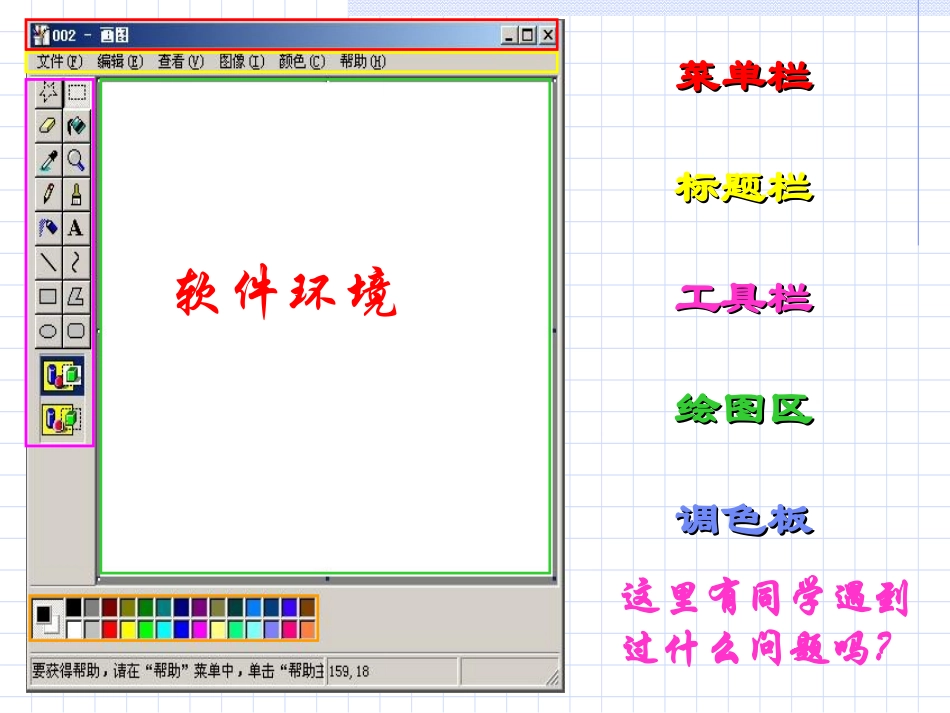Pick the Polygon shape tool
Screen dimensions: 950x713
click(x=76, y=297)
